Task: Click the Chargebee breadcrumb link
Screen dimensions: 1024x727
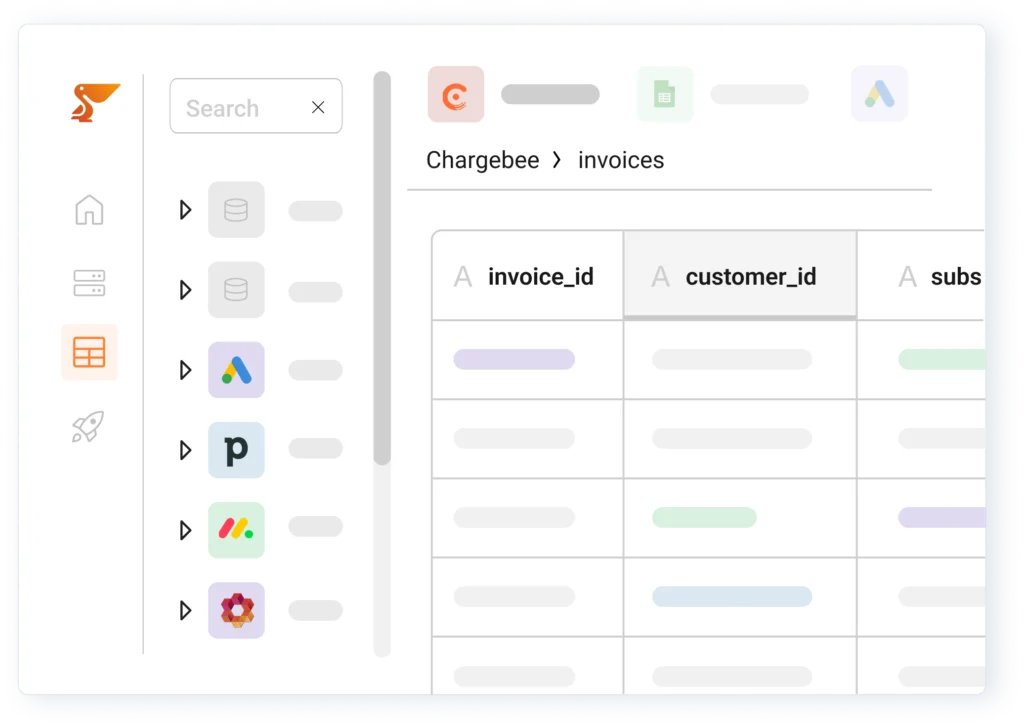Action: (483, 160)
